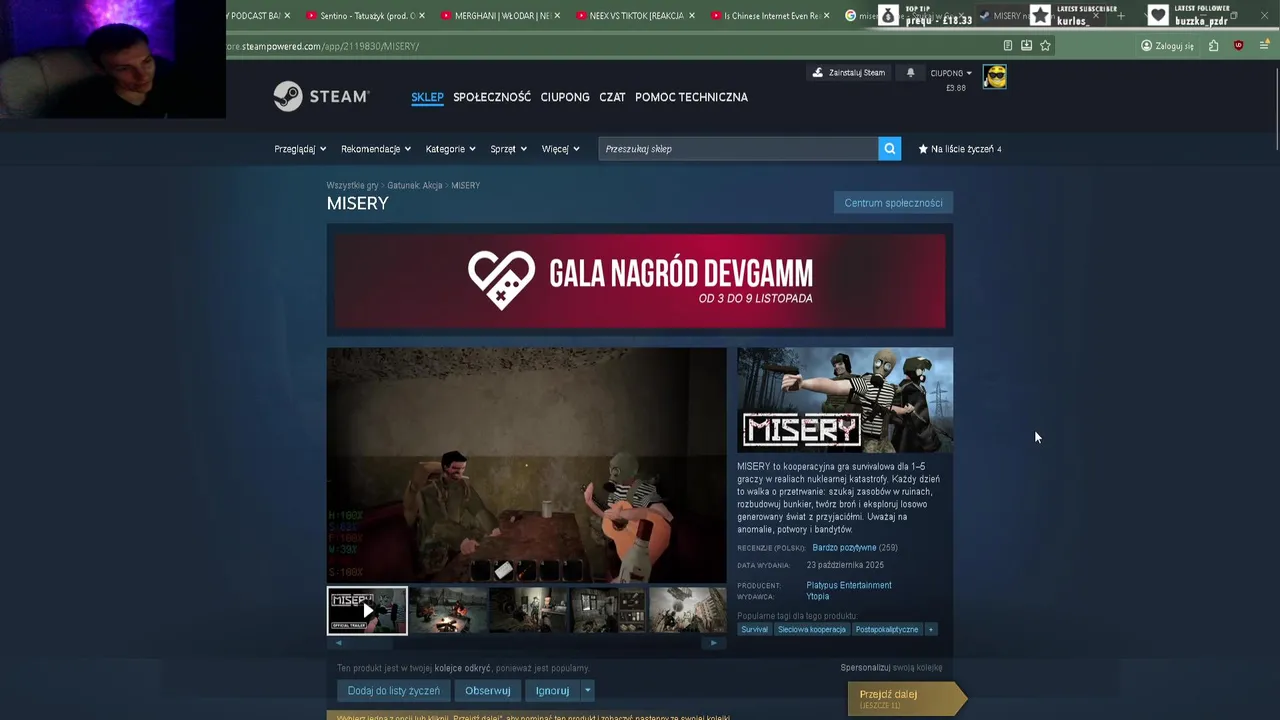
Task: Close the NEEX VS TIKTOK tab
Action: [x=691, y=16]
